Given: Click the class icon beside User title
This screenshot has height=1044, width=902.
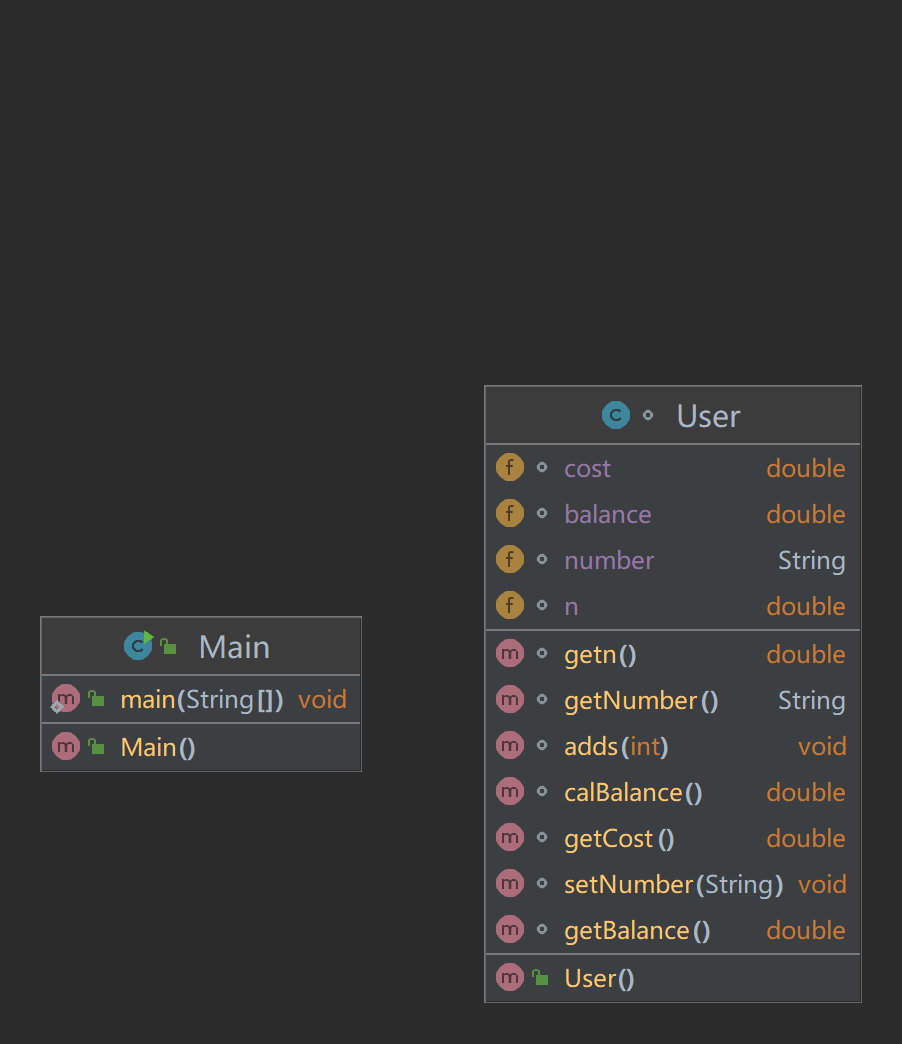Looking at the screenshot, I should click(615, 415).
